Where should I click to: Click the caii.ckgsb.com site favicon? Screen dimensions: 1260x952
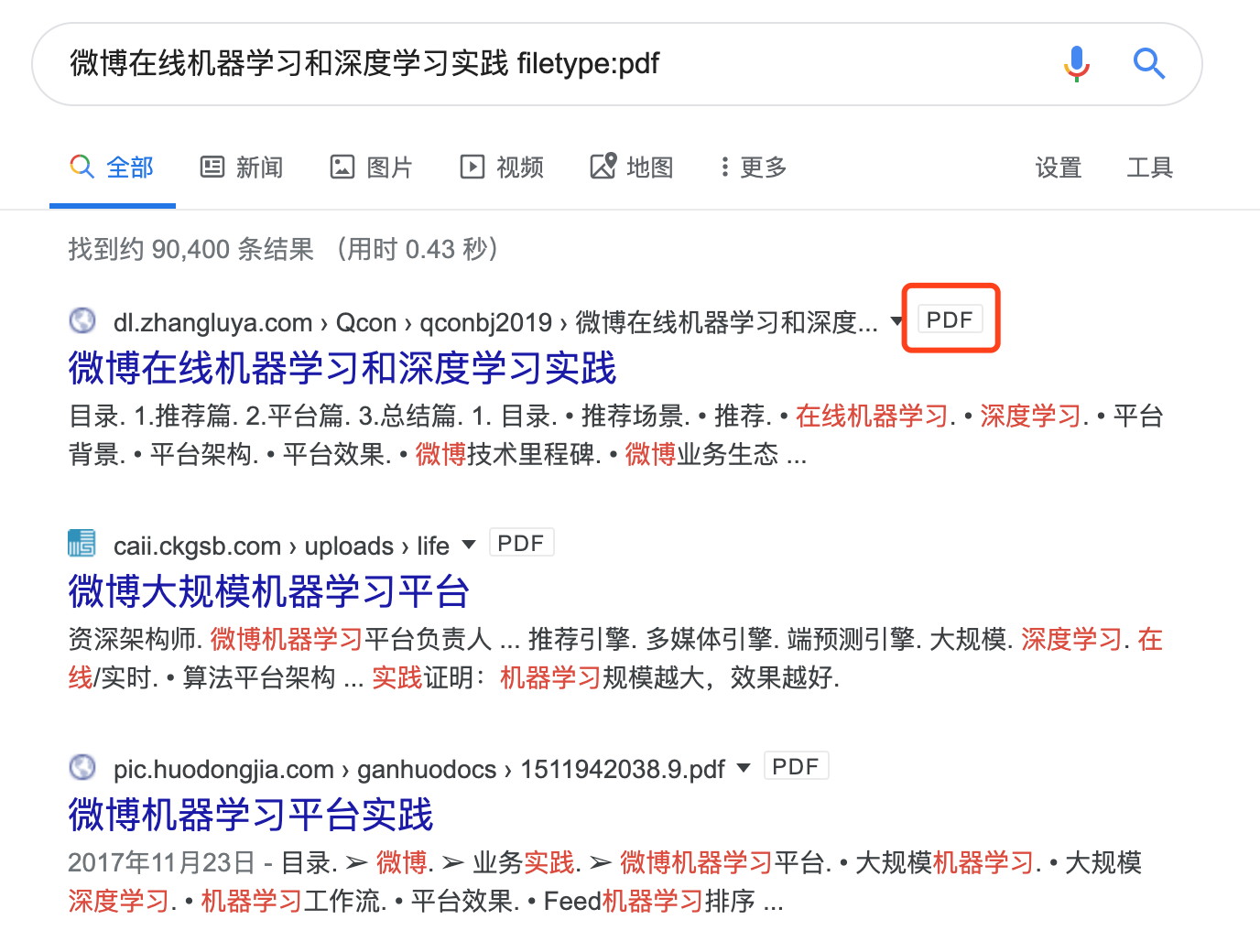(81, 543)
